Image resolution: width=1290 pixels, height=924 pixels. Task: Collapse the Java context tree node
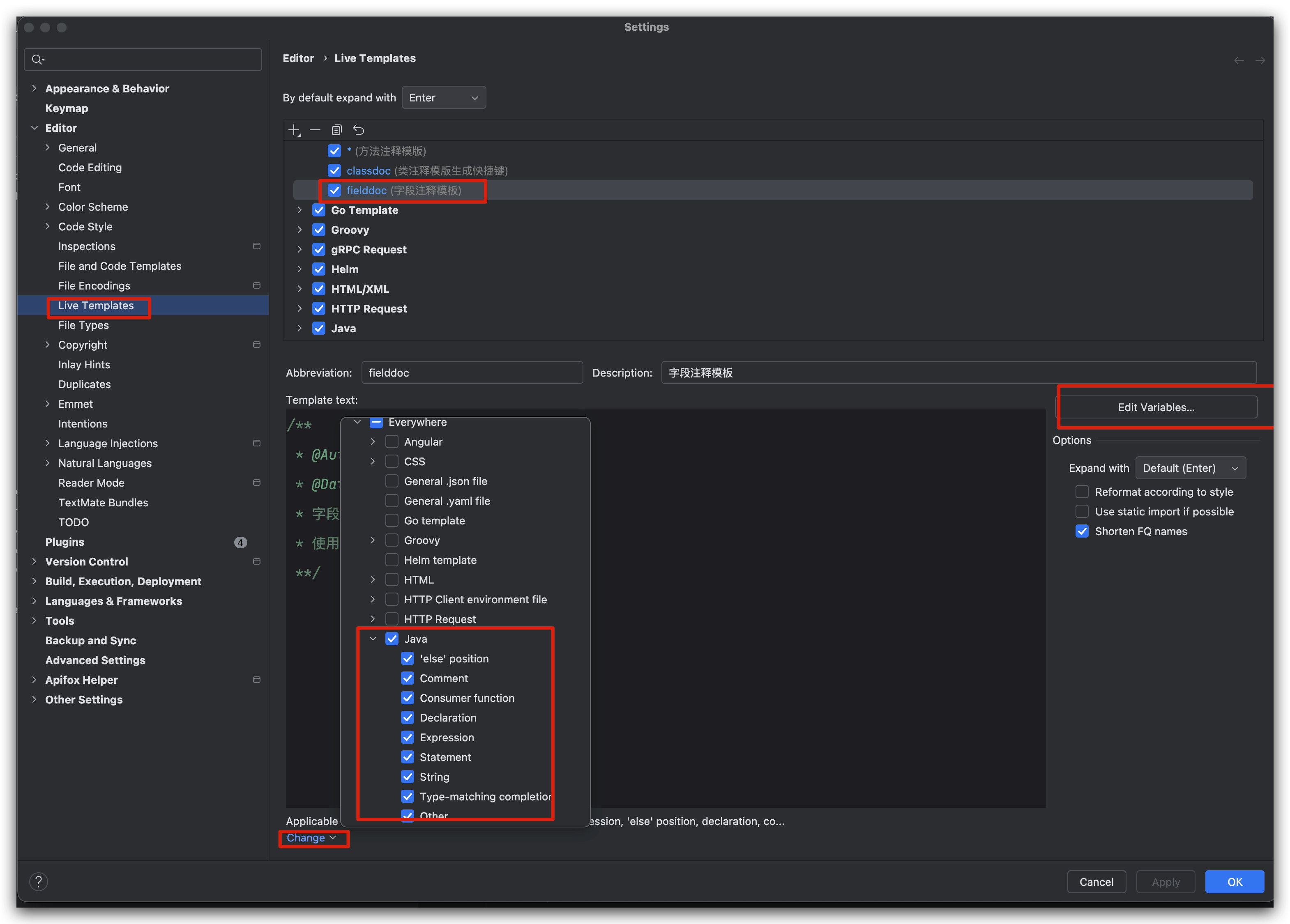[x=373, y=639]
